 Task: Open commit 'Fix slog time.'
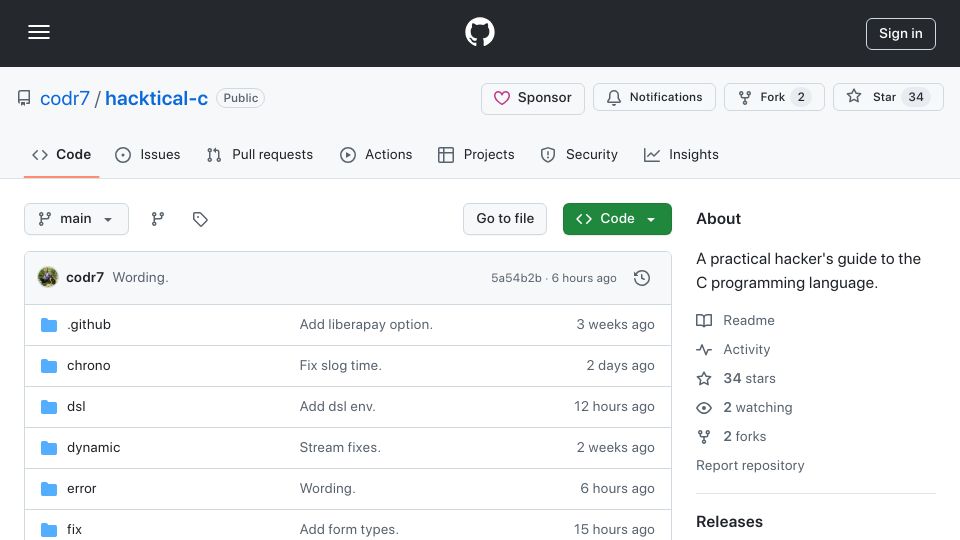tap(340, 366)
